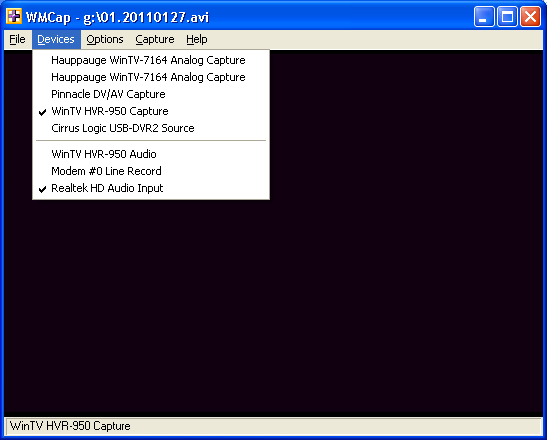Close the open Devices menu
This screenshot has width=547, height=440.
(56, 39)
